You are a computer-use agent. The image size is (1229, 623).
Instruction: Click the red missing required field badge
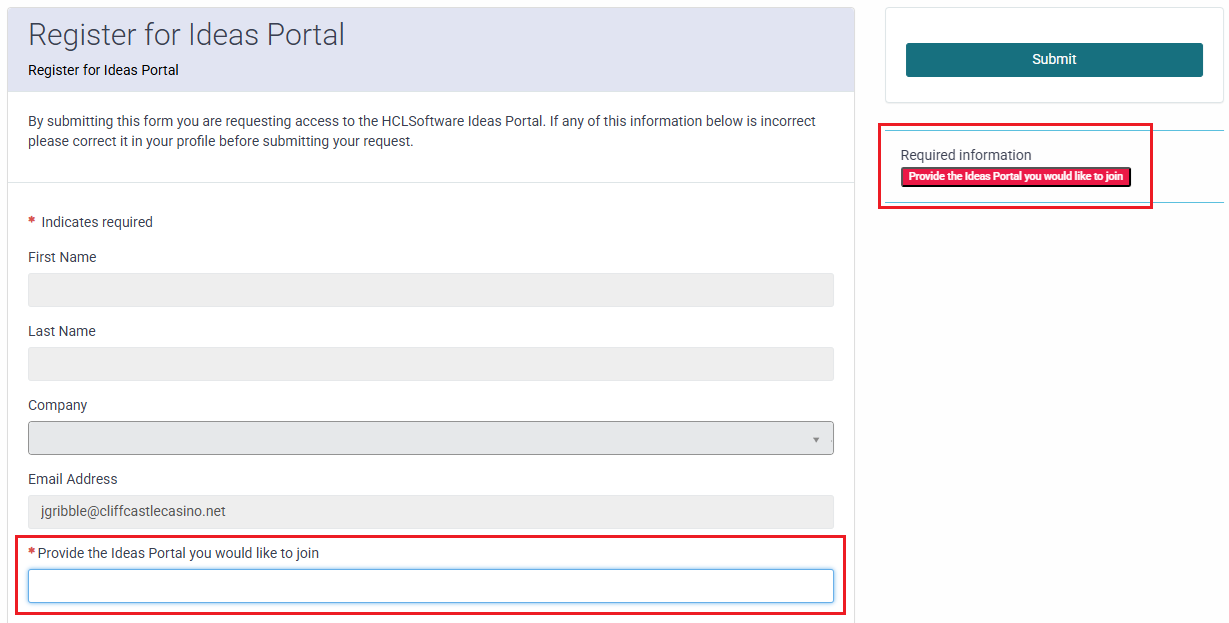point(1015,177)
